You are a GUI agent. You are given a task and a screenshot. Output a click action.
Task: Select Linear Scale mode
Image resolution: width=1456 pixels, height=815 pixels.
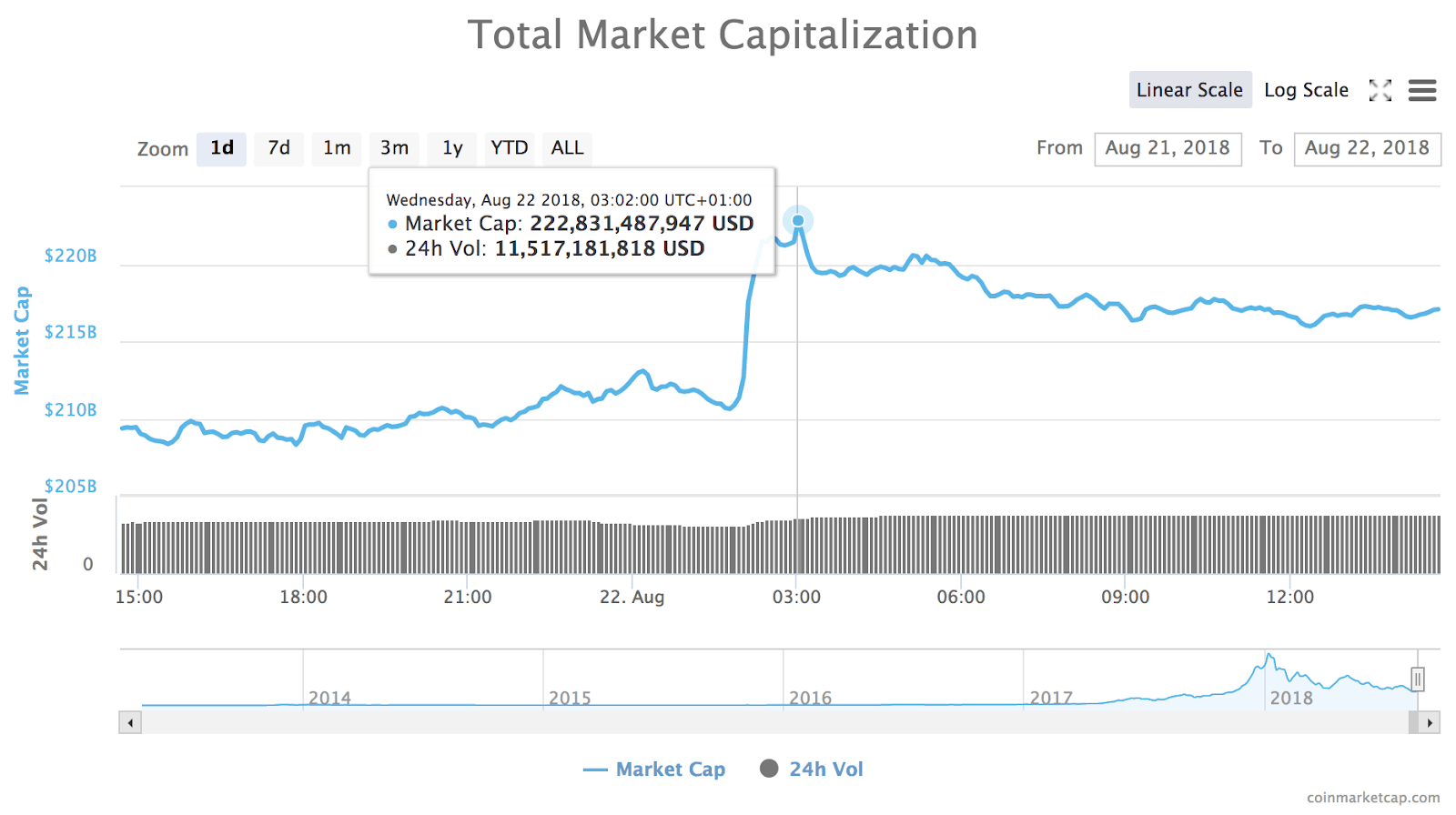tap(1190, 89)
